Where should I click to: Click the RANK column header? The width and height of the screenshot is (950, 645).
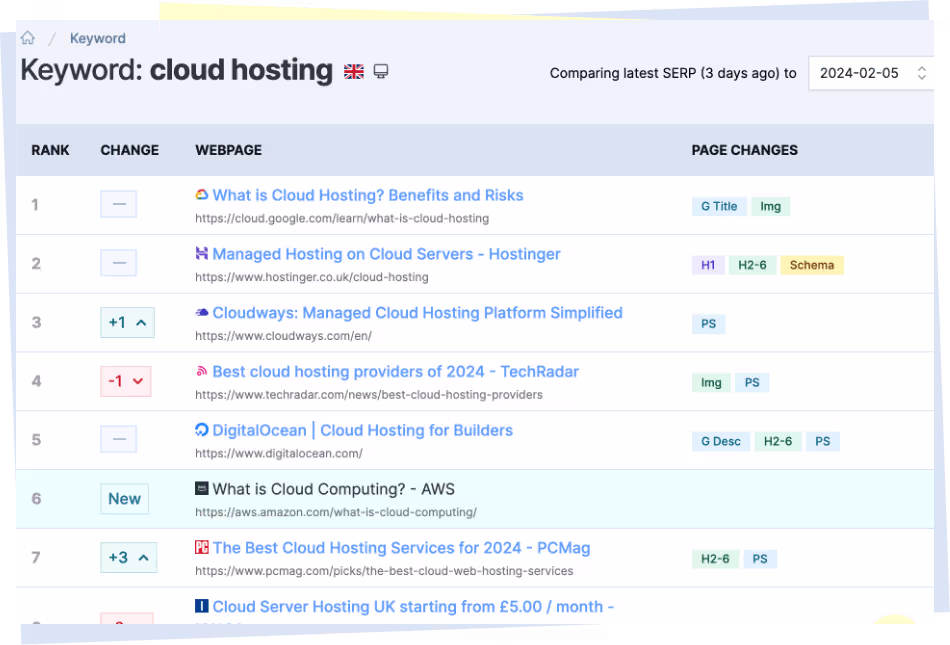pos(50,150)
